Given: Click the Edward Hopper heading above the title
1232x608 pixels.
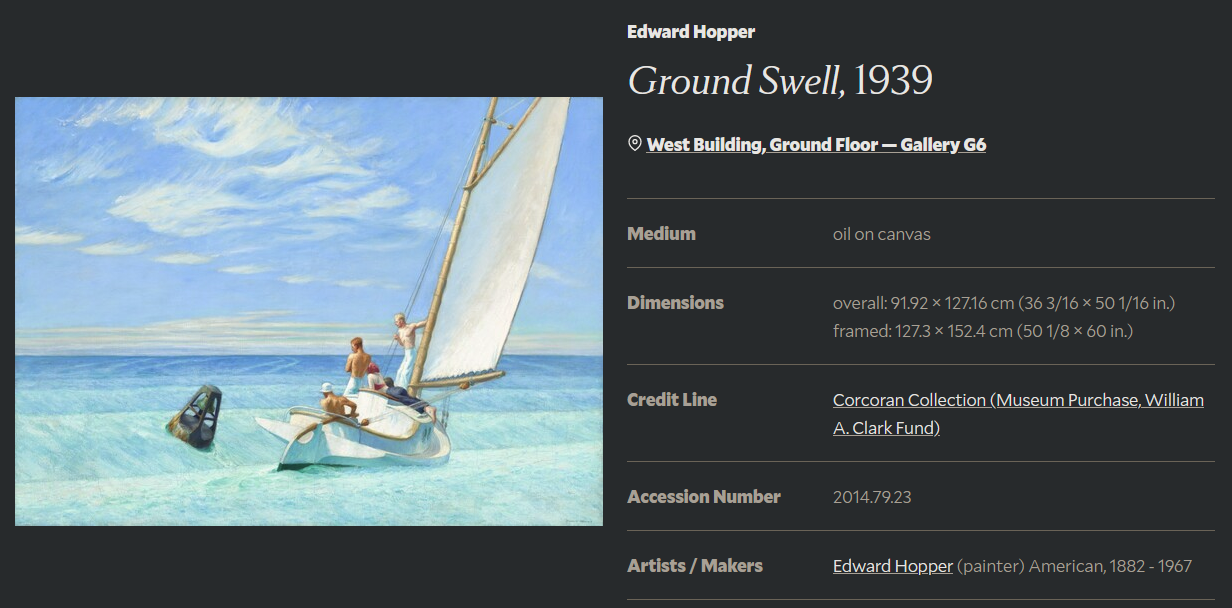Looking at the screenshot, I should [691, 32].
